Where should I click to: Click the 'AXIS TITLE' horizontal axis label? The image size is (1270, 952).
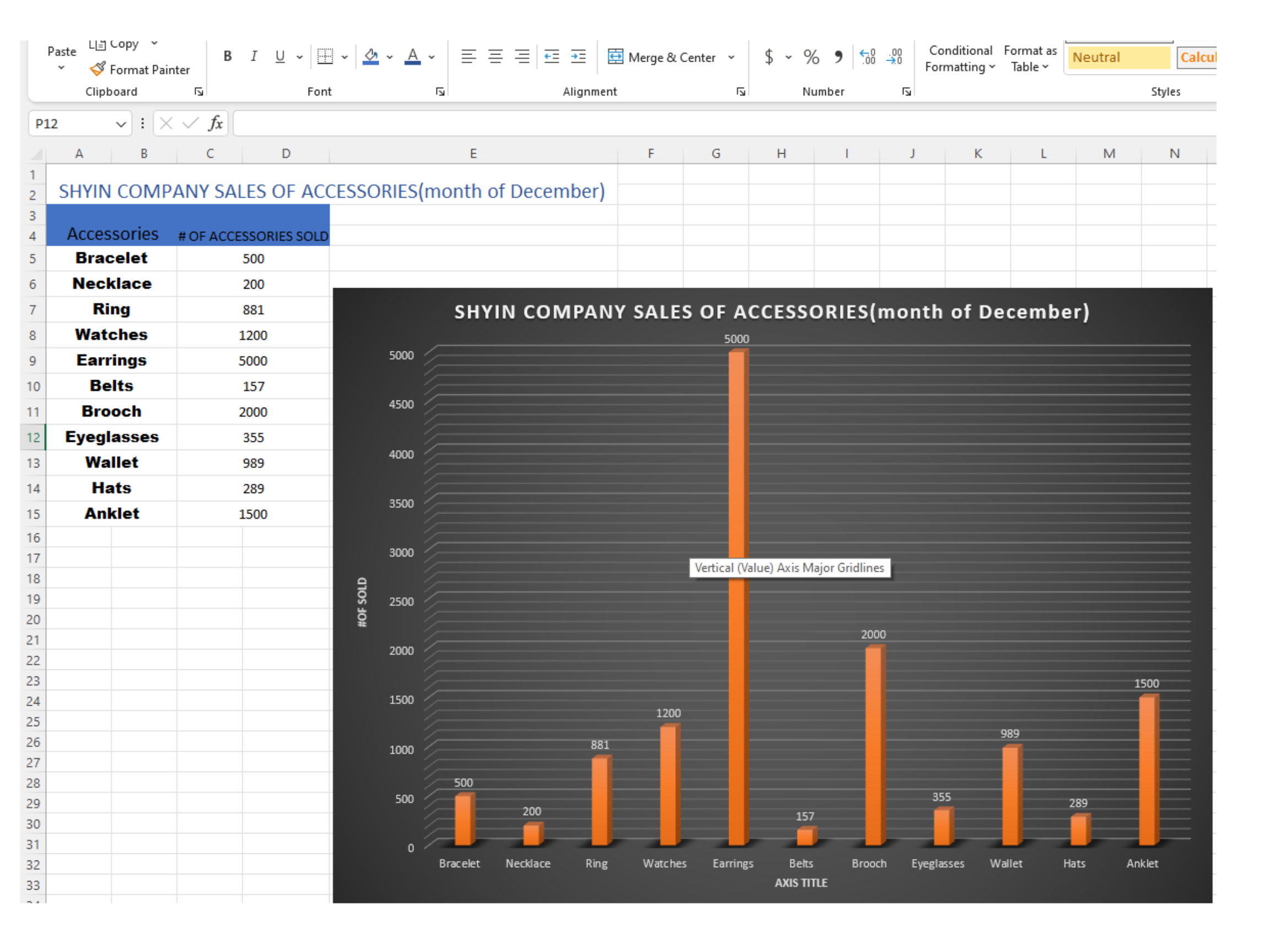point(801,883)
